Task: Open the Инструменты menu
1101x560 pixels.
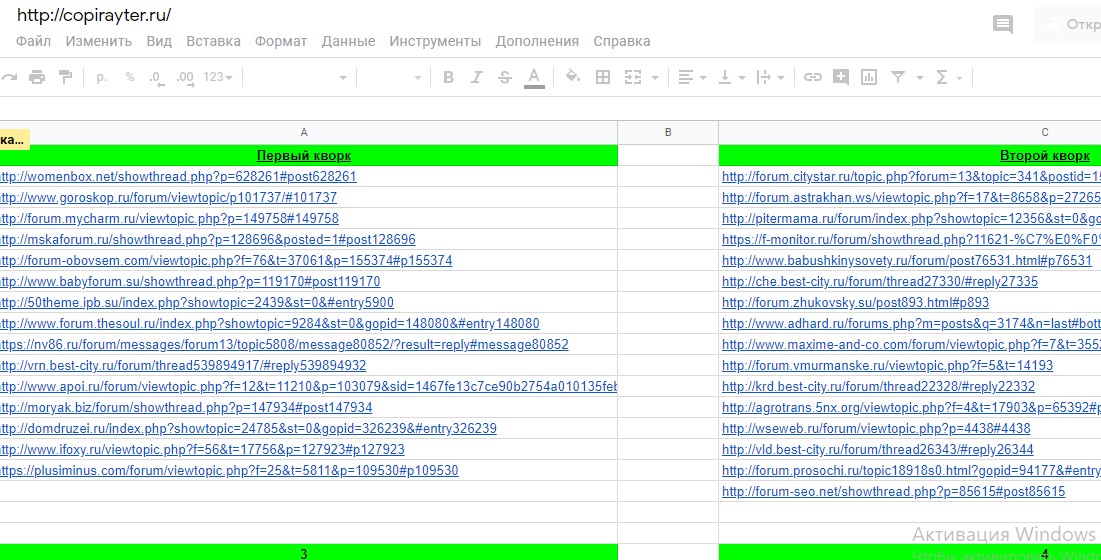Action: pyautogui.click(x=435, y=41)
